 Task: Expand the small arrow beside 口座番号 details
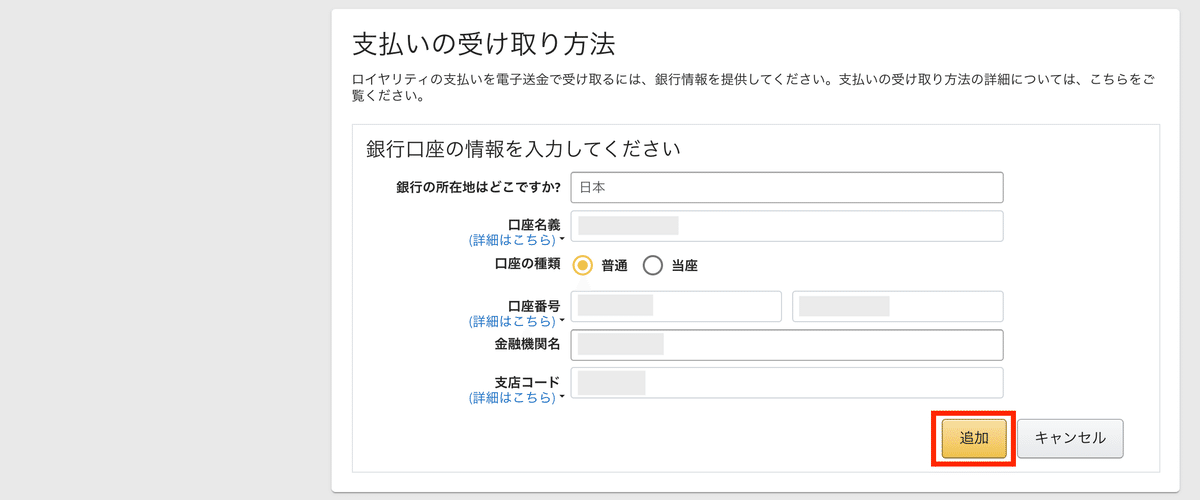point(562,322)
